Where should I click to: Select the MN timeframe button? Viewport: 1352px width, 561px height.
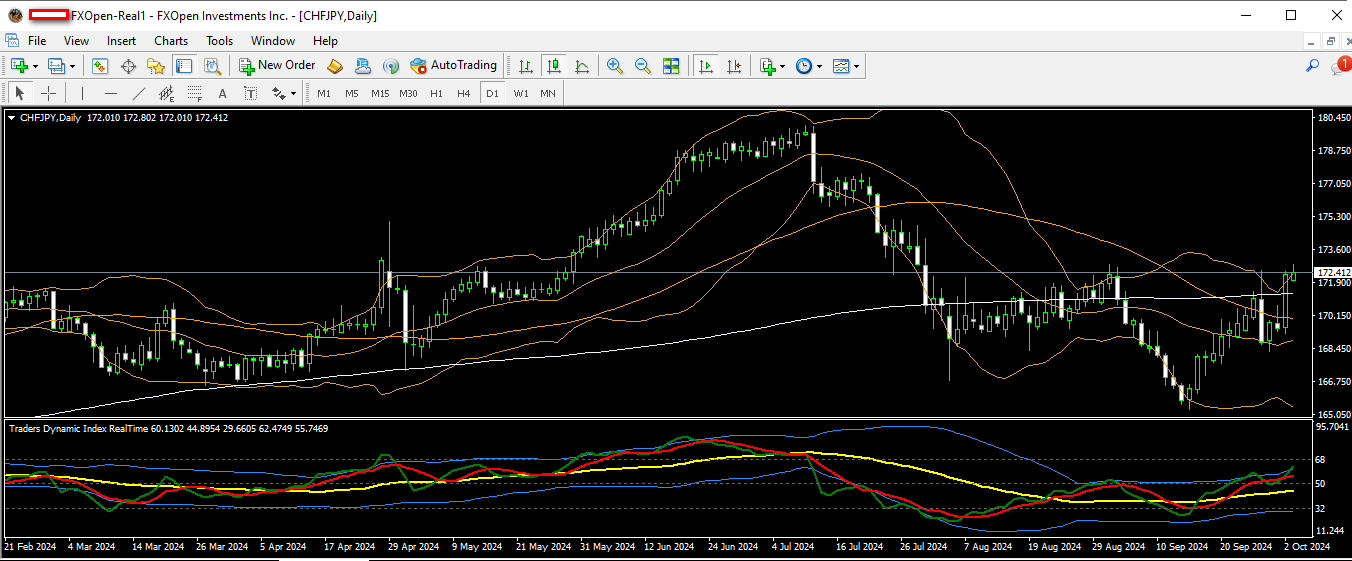tap(548, 93)
